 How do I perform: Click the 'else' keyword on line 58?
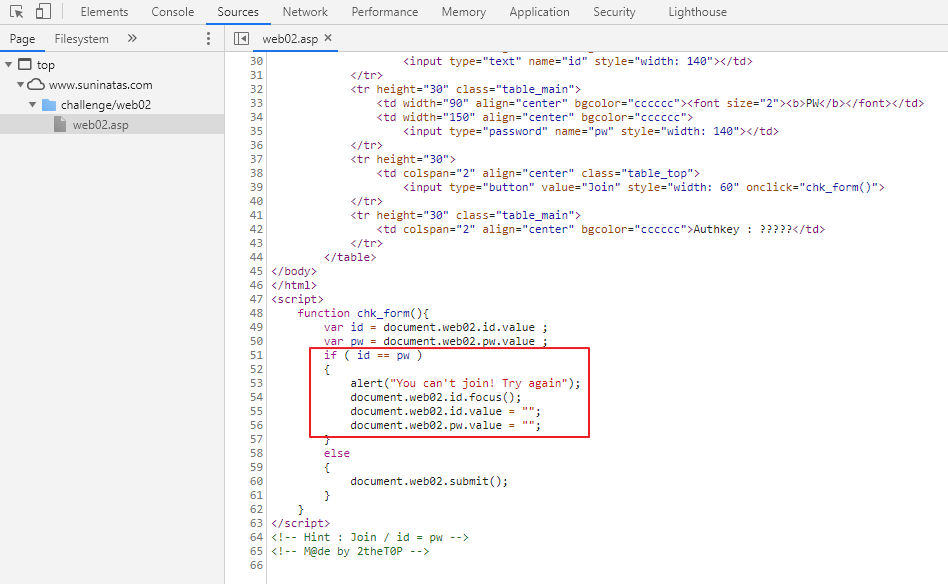(x=337, y=453)
